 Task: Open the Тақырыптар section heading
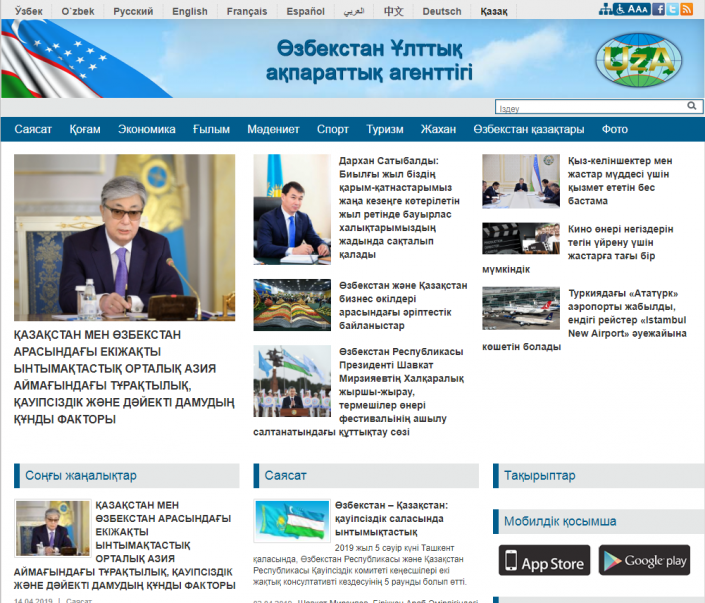pos(540,475)
